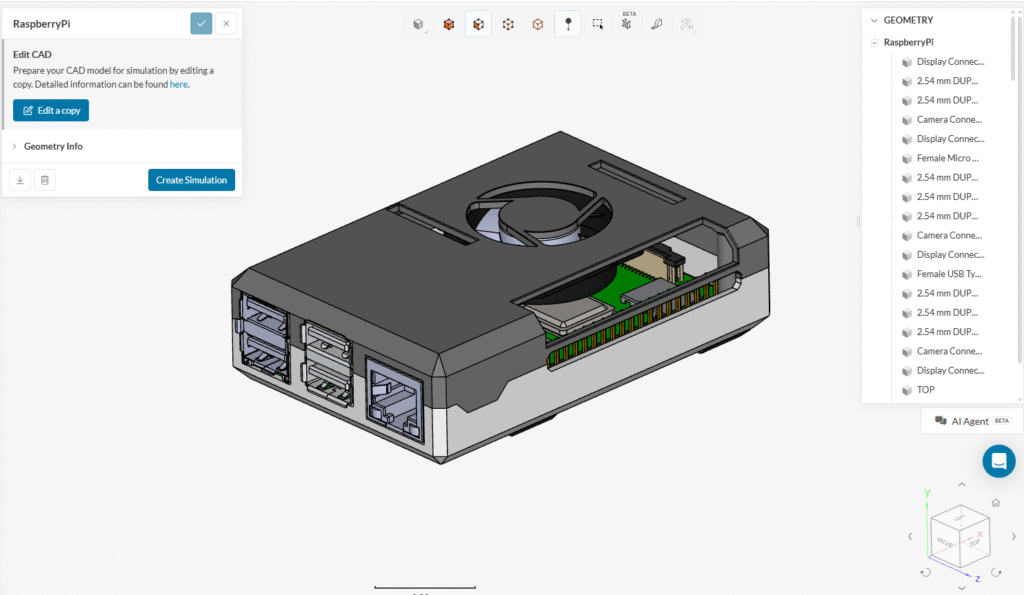Viewport: 1024px width, 595px height.
Task: Expand the Geometry Info section
Action: coord(53,146)
